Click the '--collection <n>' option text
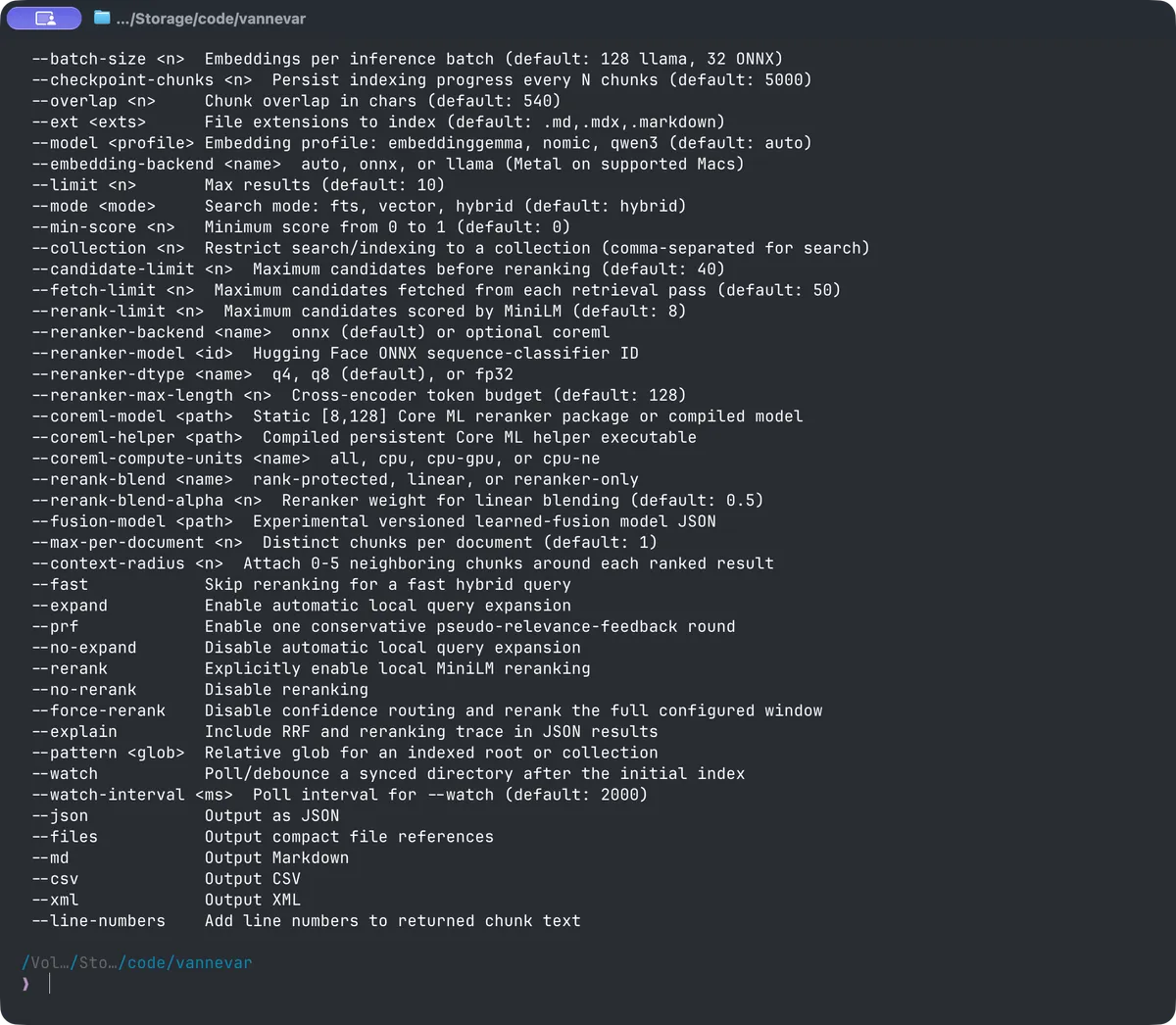The height and width of the screenshot is (1025, 1176). [x=108, y=249]
